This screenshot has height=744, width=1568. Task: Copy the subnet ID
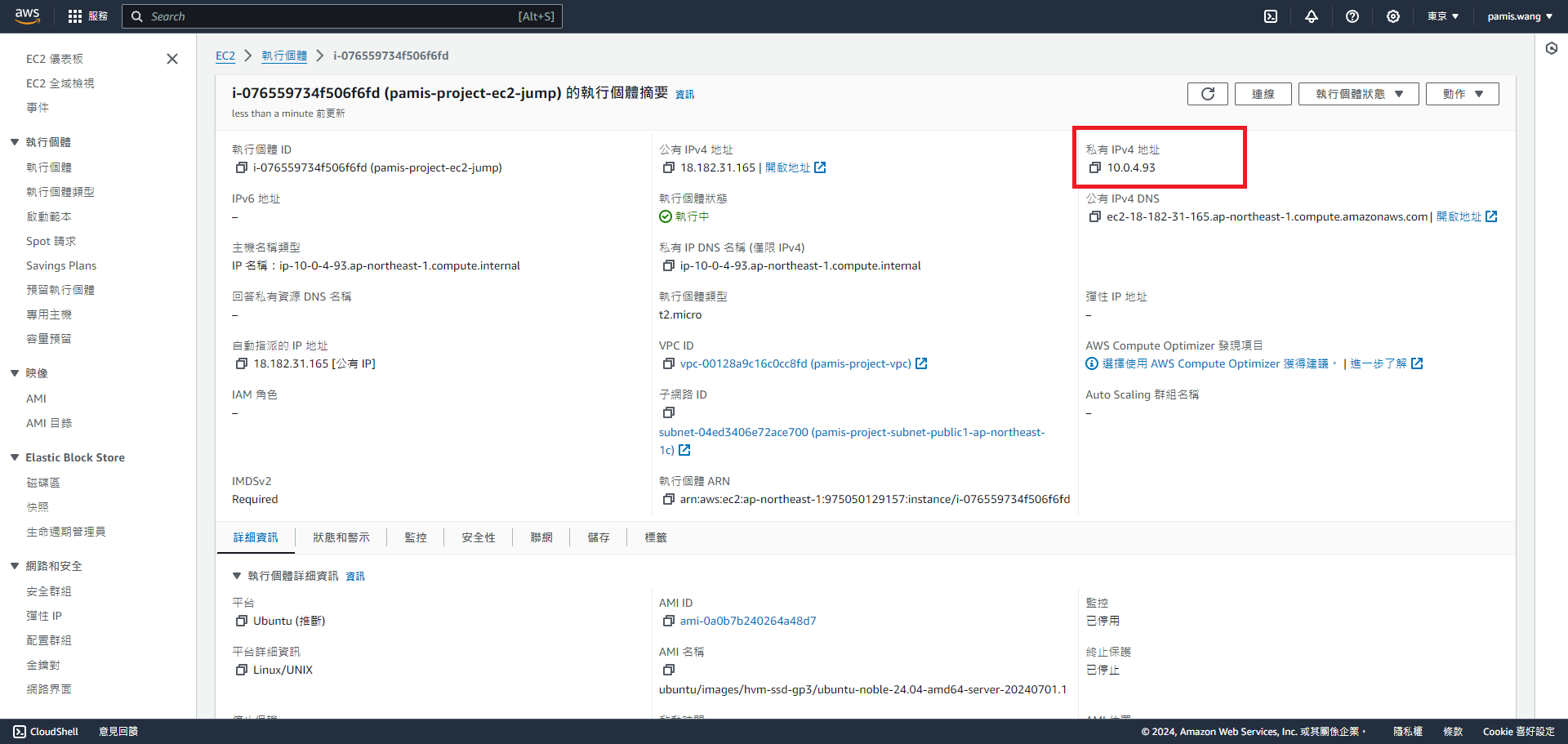(x=669, y=412)
